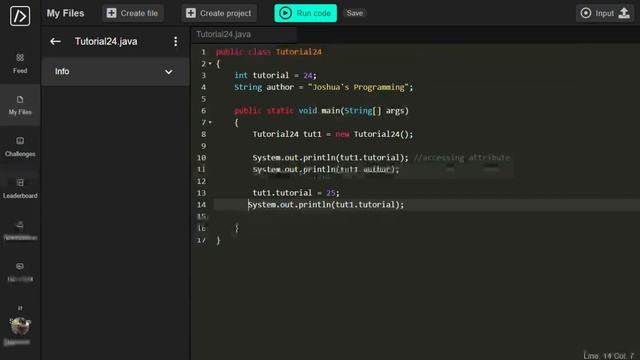The image size is (640, 360).
Task: Expand the Info panel chevron
Action: 169,72
